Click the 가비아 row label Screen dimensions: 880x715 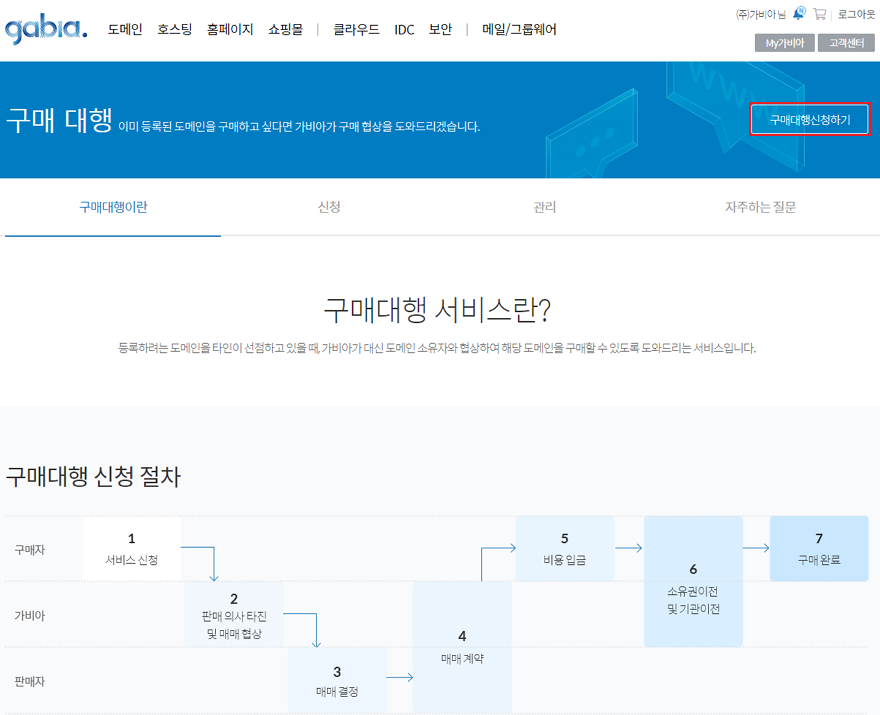[x=30, y=616]
